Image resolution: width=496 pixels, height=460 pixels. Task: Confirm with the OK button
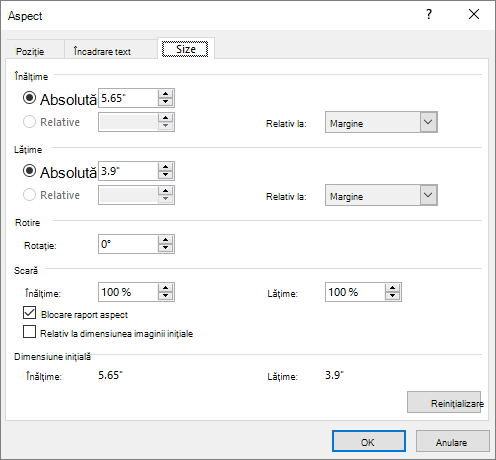click(x=369, y=441)
